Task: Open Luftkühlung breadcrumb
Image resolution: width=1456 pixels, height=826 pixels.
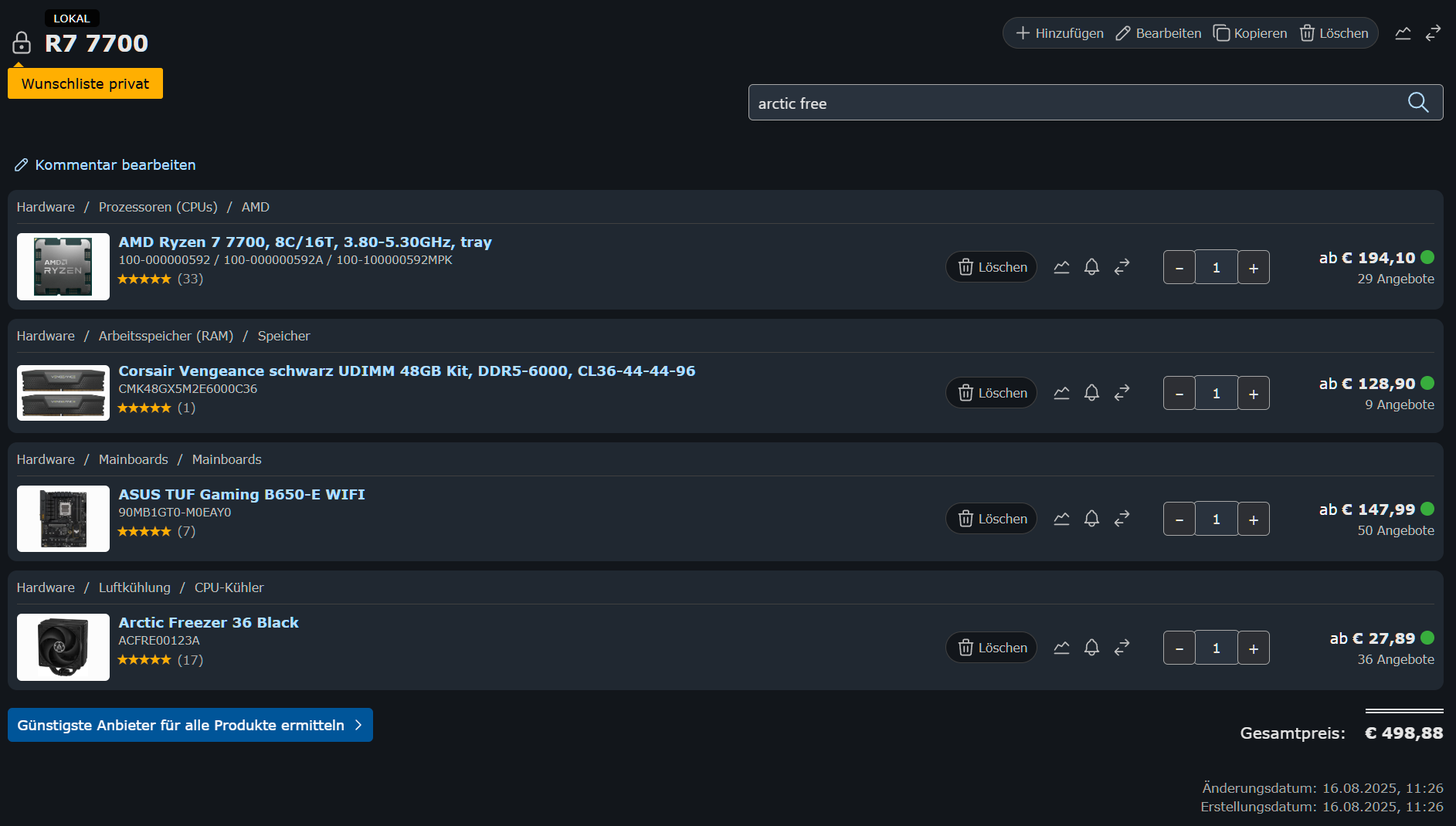Action: point(134,587)
